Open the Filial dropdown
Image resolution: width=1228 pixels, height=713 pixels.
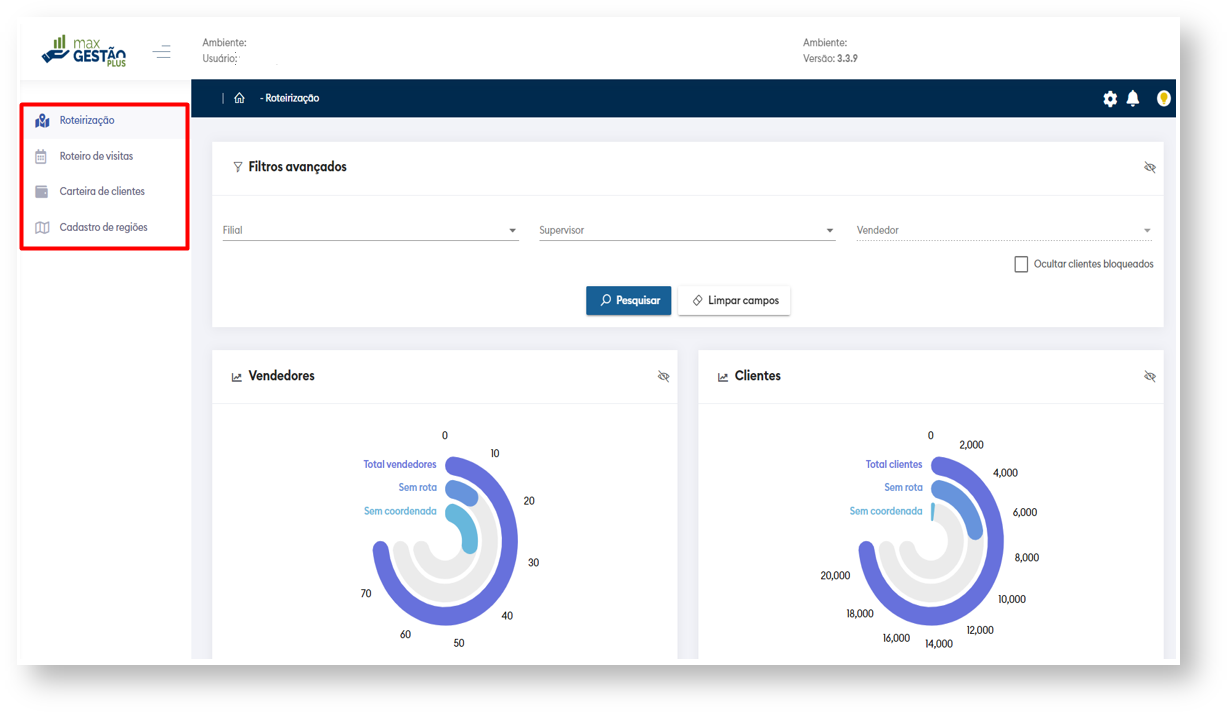[370, 230]
